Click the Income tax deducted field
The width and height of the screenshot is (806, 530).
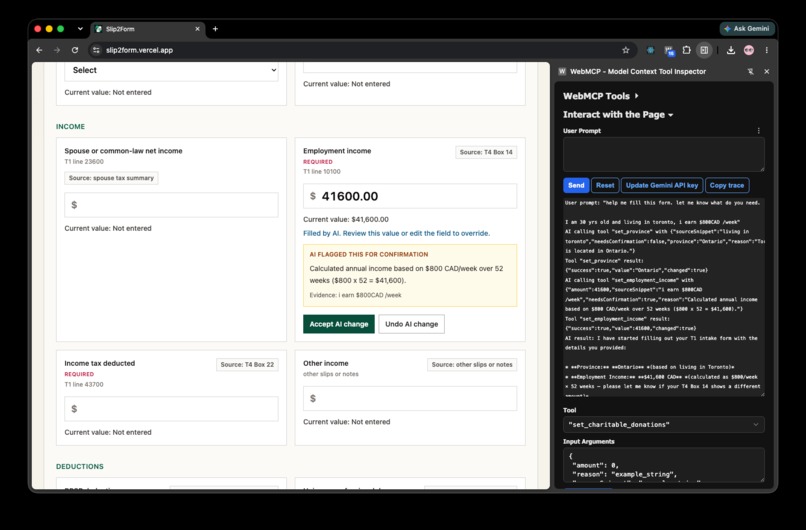(171, 409)
